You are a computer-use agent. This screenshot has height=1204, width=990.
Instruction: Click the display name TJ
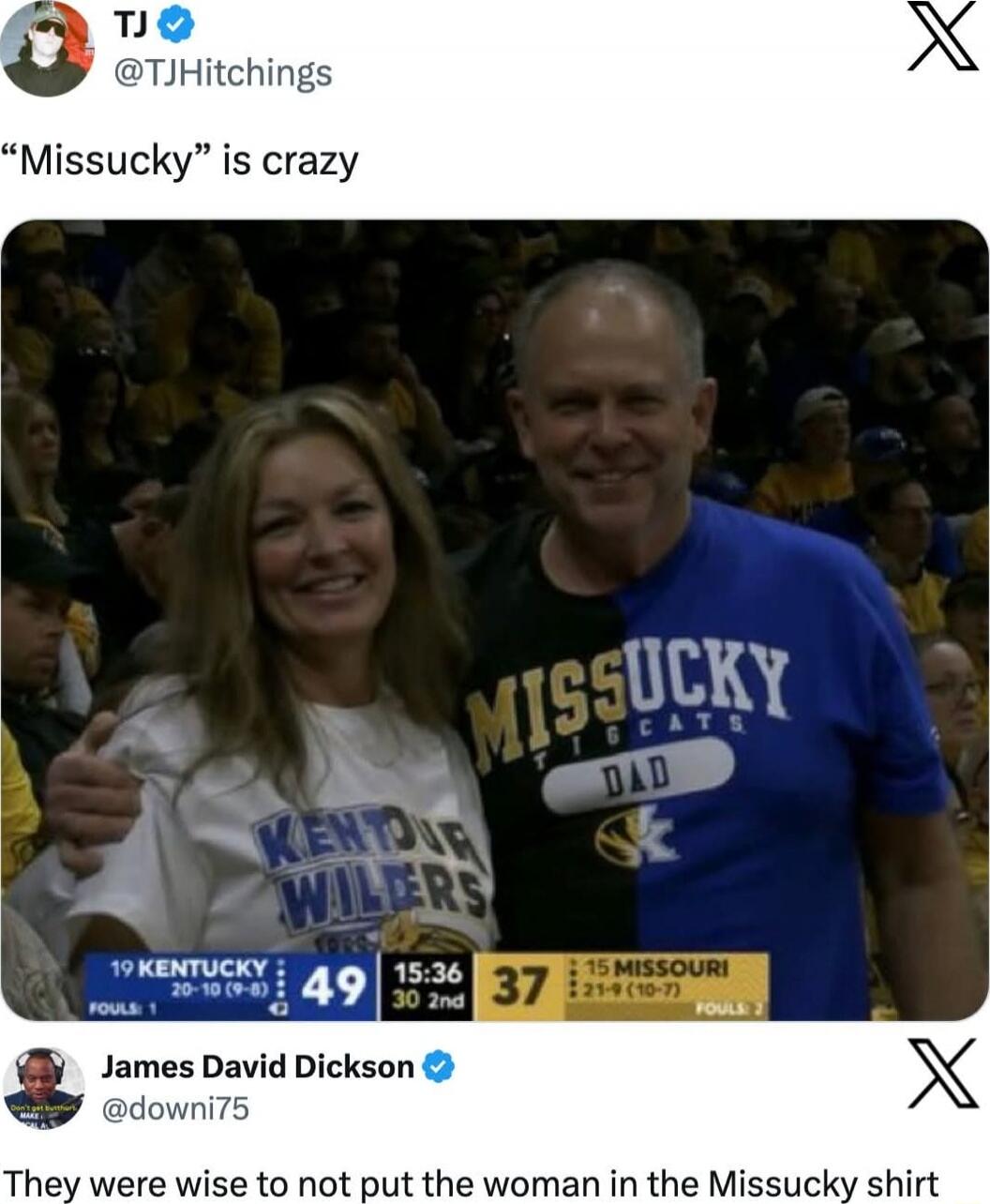coord(131,27)
